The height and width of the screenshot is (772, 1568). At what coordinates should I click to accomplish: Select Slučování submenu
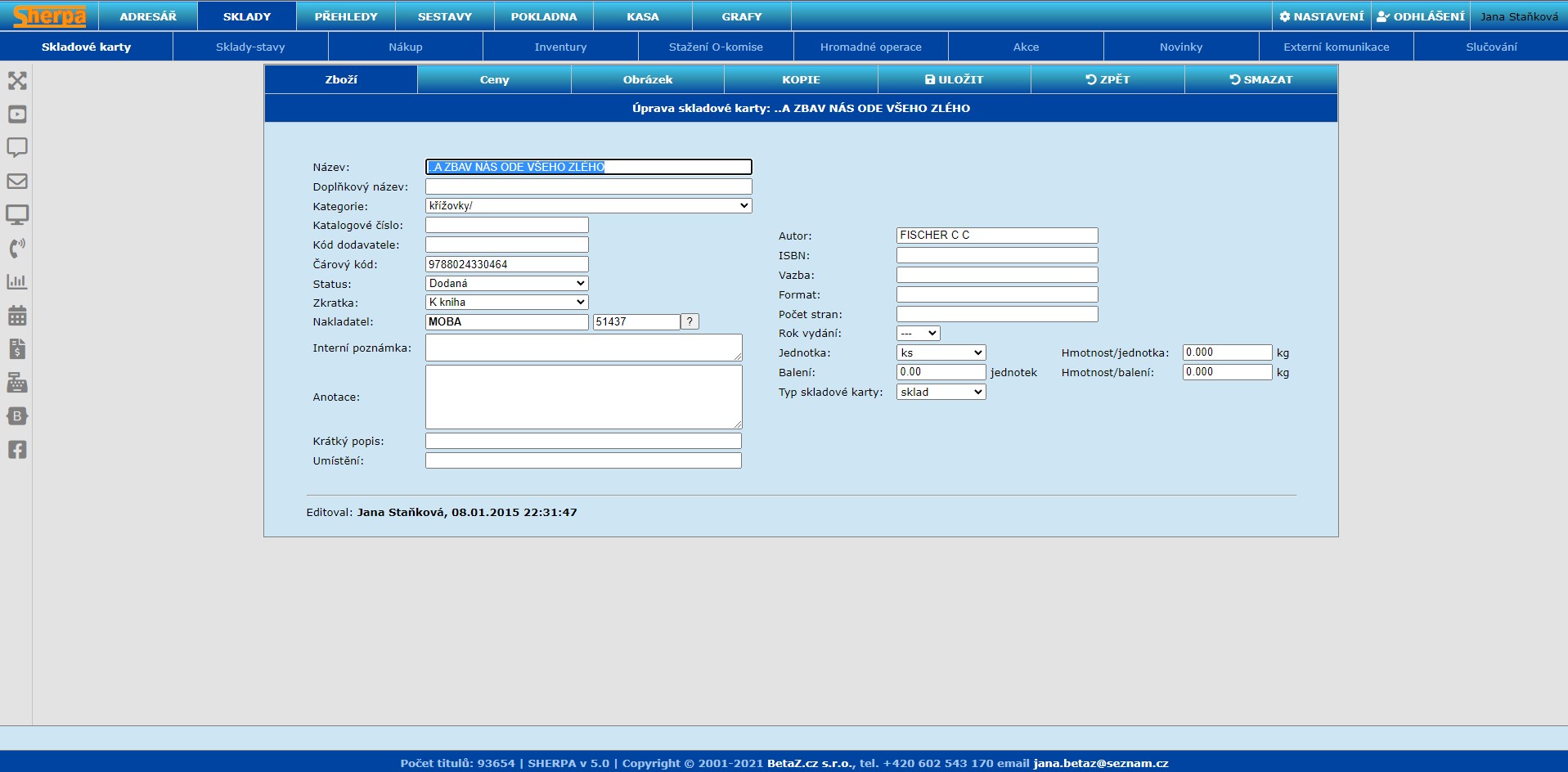tap(1491, 47)
